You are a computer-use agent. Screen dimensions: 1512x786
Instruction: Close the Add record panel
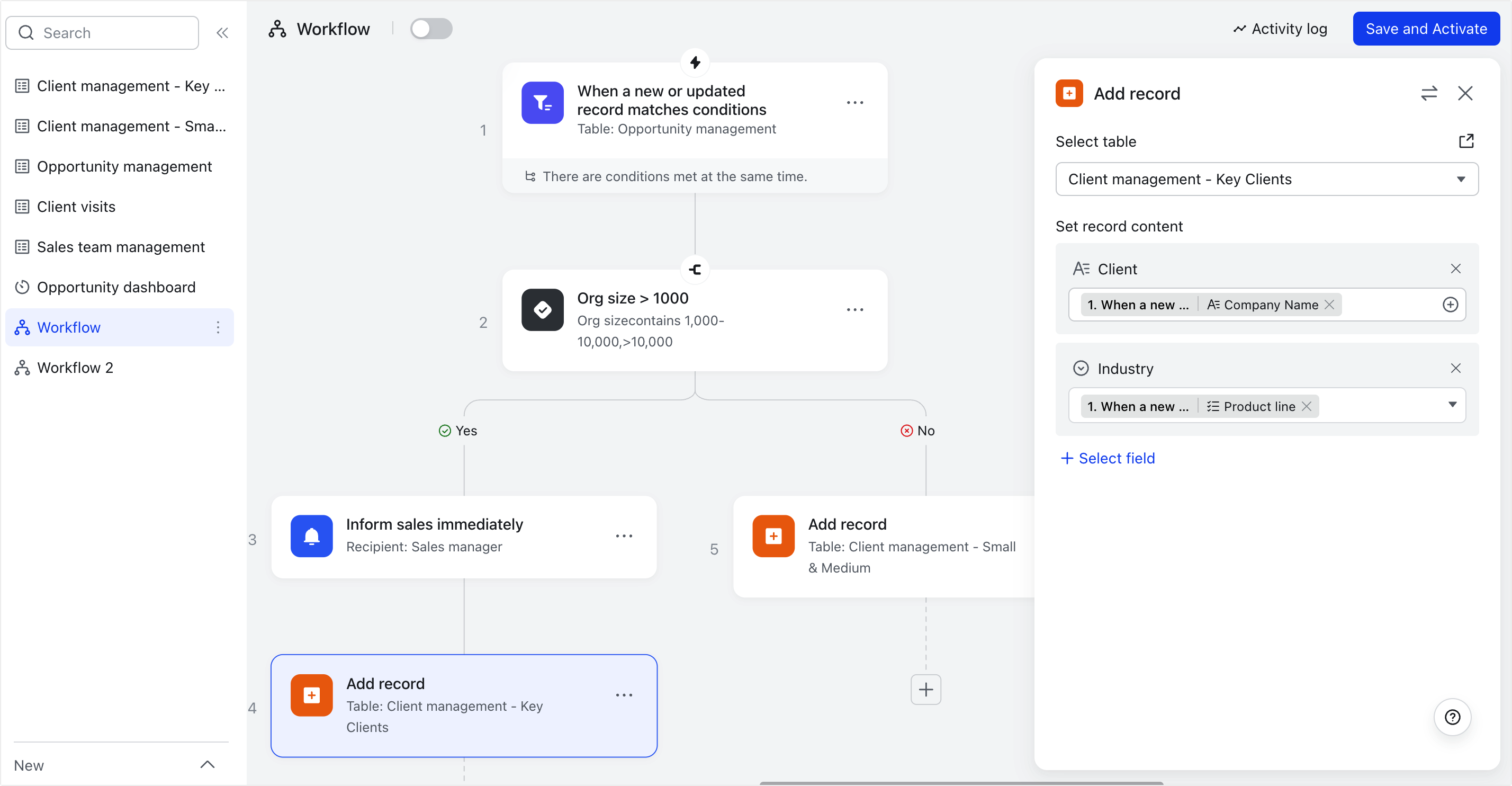click(1465, 93)
